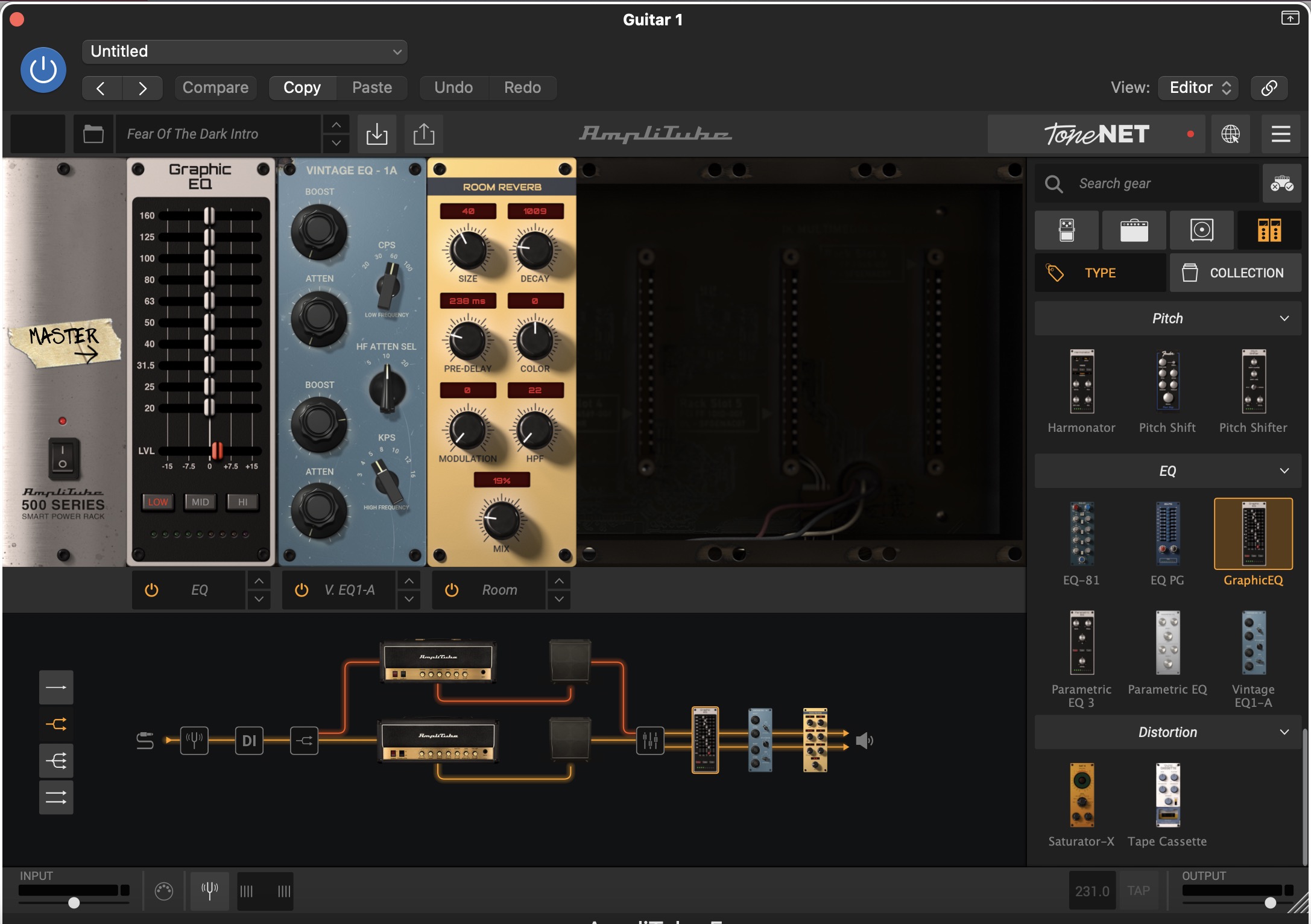1311x924 pixels.
Task: Select the Tape Cassette unit
Action: pos(1167,805)
